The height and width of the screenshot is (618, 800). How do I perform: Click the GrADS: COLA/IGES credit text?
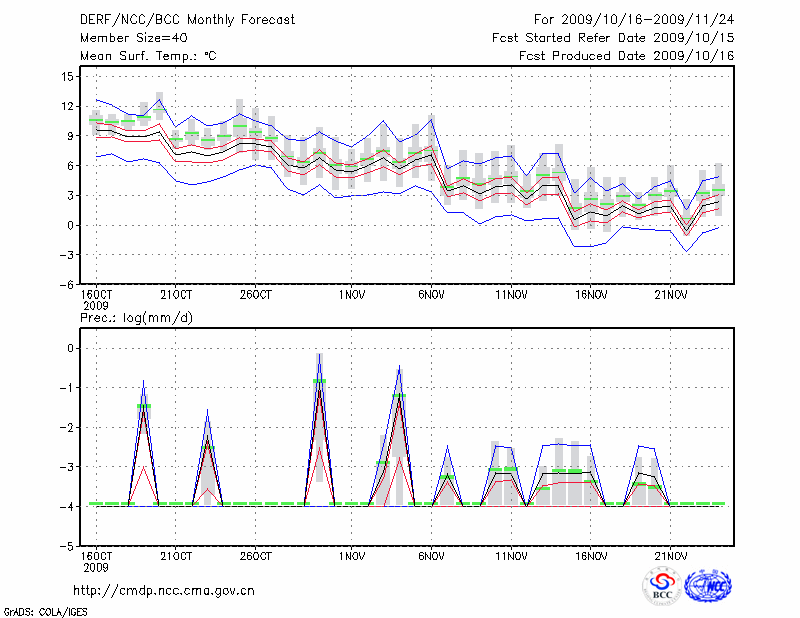click(x=43, y=610)
